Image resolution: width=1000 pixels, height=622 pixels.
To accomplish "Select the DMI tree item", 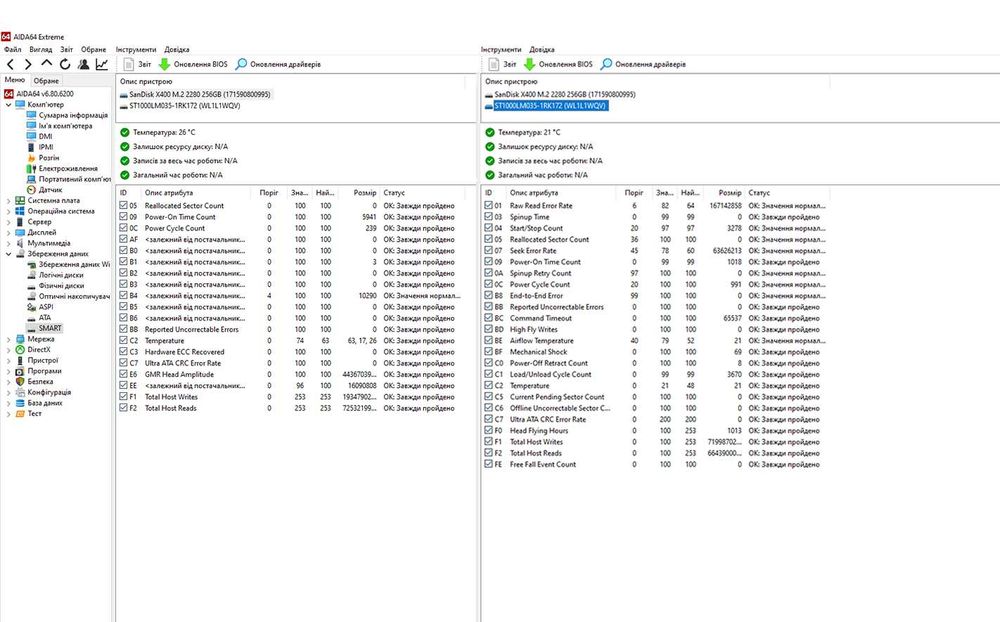I will click(x=45, y=137).
